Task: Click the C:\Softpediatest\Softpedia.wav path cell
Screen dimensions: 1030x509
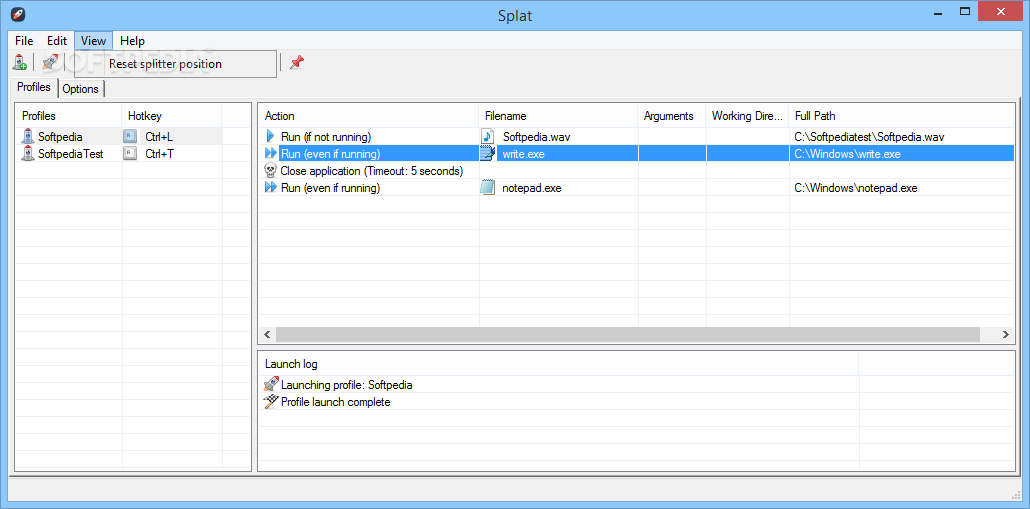Action: pos(901,137)
